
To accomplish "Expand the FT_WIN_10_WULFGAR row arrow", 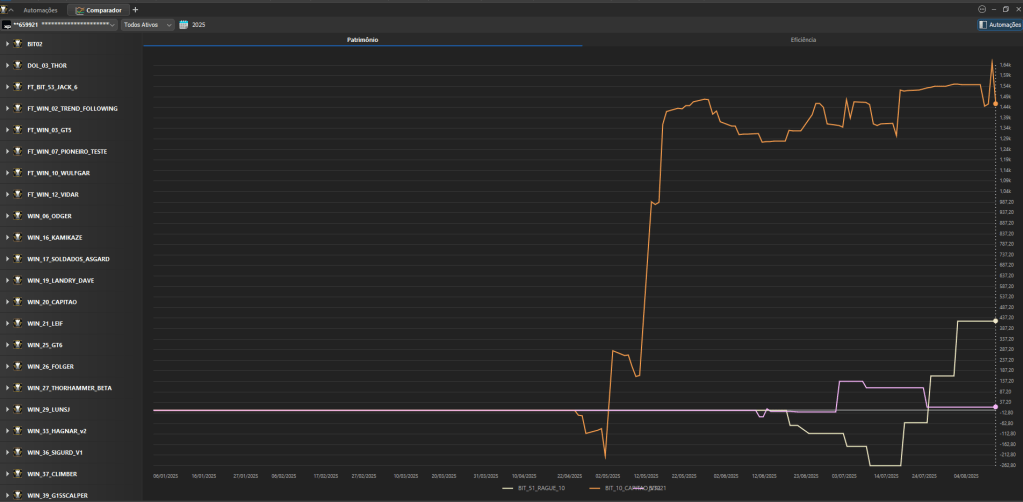I will (x=7, y=173).
